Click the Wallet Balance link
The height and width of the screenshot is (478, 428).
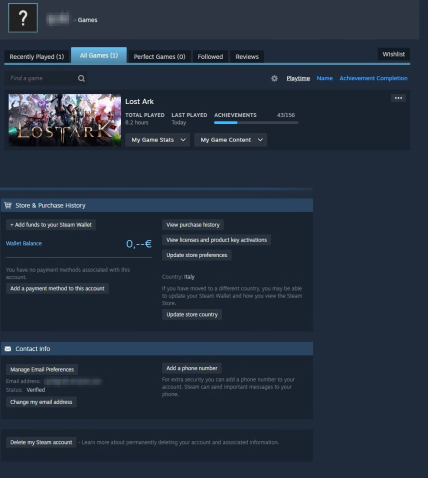click(x=24, y=243)
